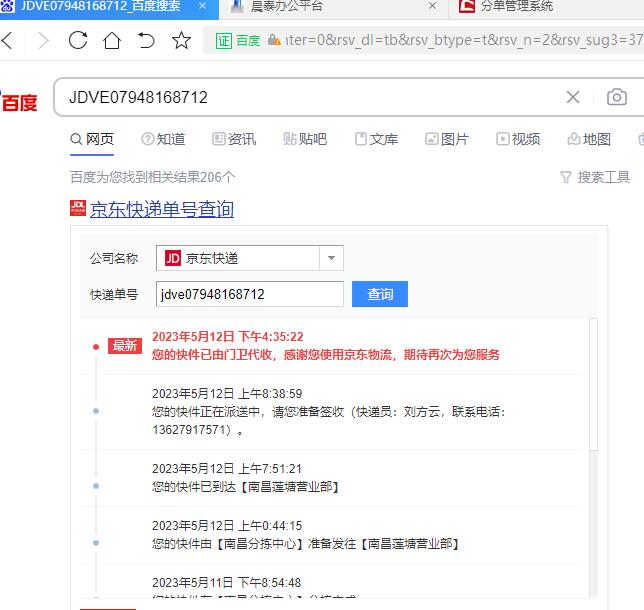The height and width of the screenshot is (610, 644).
Task: Open the browser home page icon
Action: point(112,40)
